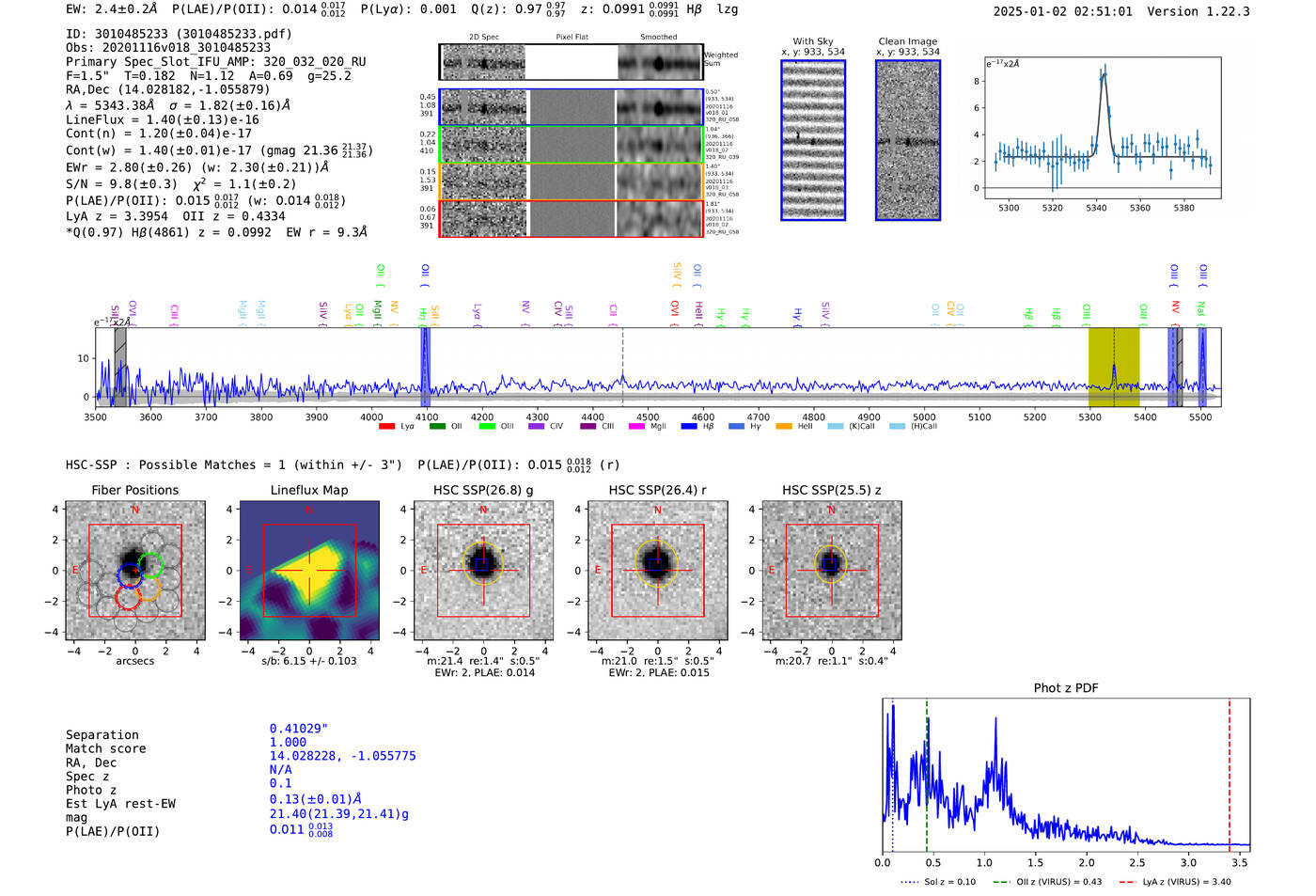Open the HSC SSP(26.8) g cutout
Image resolution: width=1316 pixels, height=896 pixels.
(483, 570)
